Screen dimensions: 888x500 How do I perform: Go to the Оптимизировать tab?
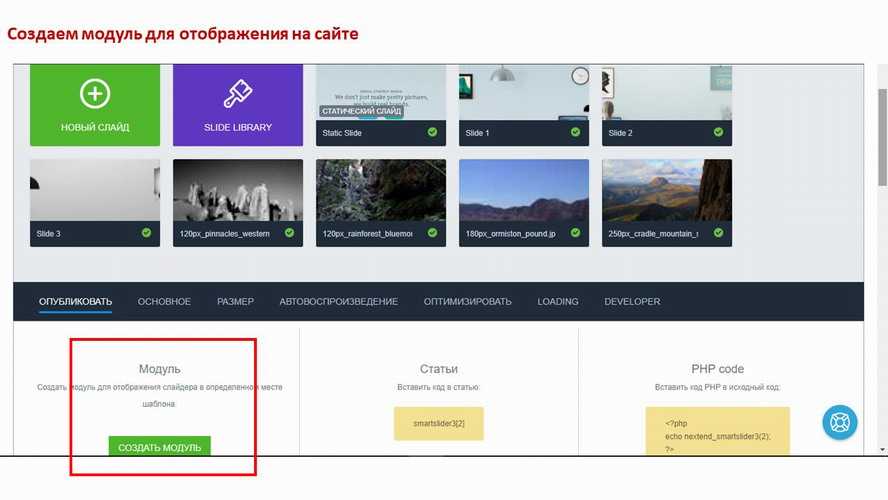click(x=467, y=302)
